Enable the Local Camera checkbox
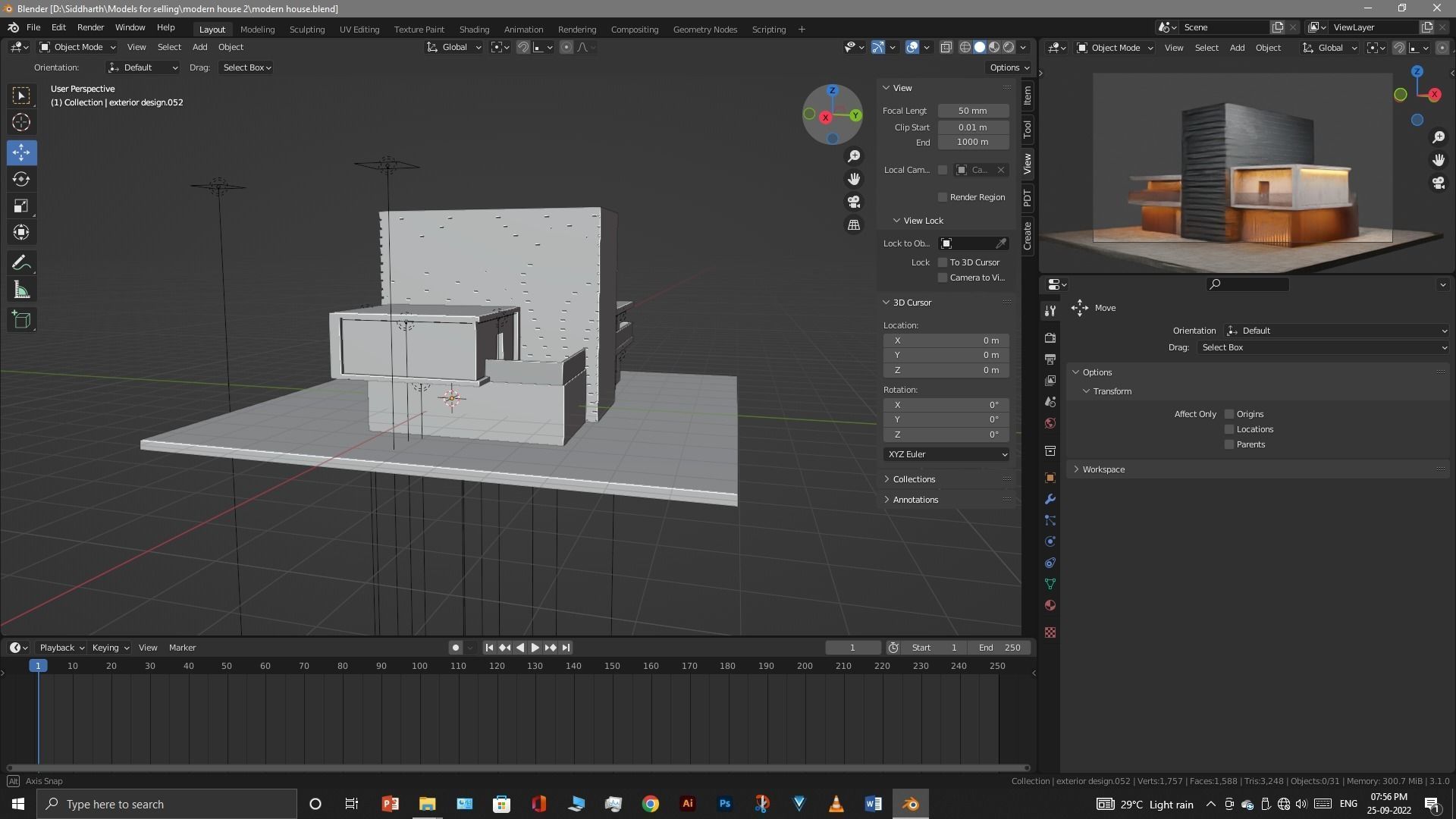Screen dimensions: 1456x819 coord(943,170)
